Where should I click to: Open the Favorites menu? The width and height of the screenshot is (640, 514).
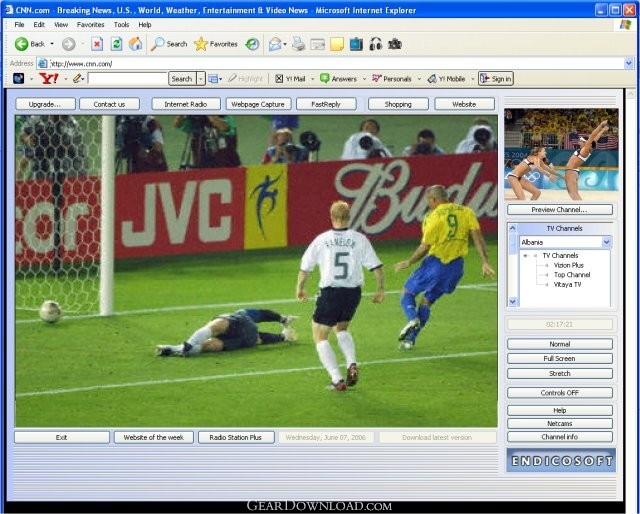pos(90,24)
